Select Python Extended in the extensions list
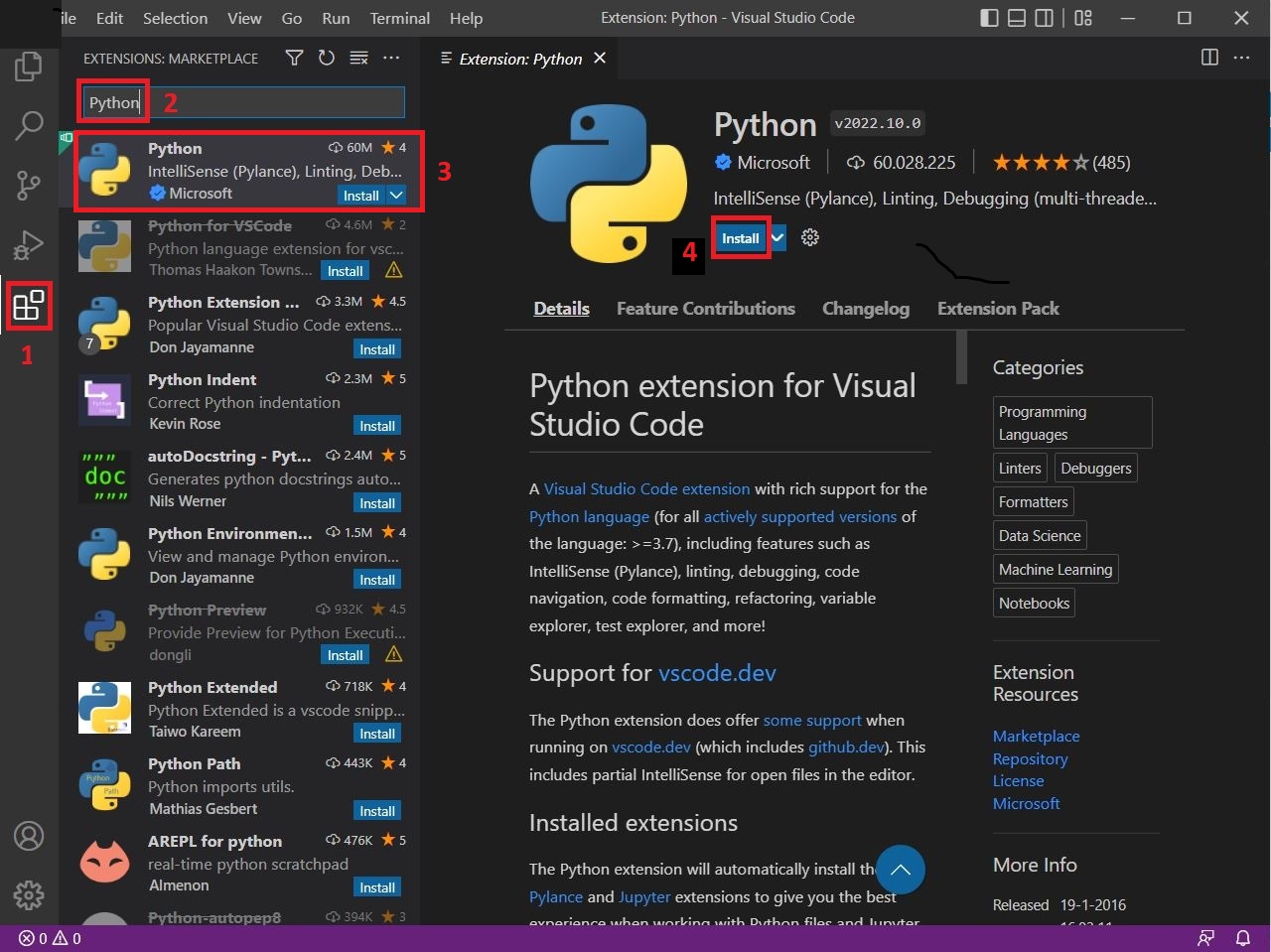Viewport: 1271px width, 952px height. click(241, 709)
